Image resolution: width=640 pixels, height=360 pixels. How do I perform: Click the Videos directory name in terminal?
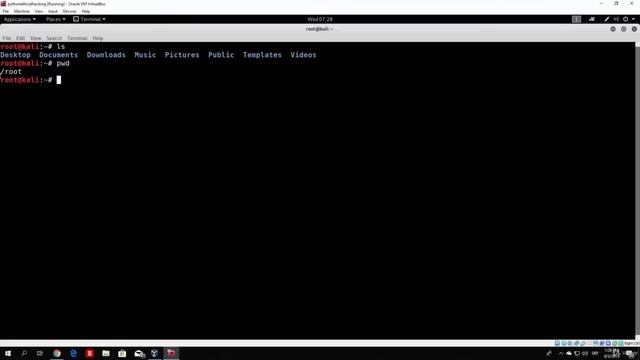tap(303, 55)
